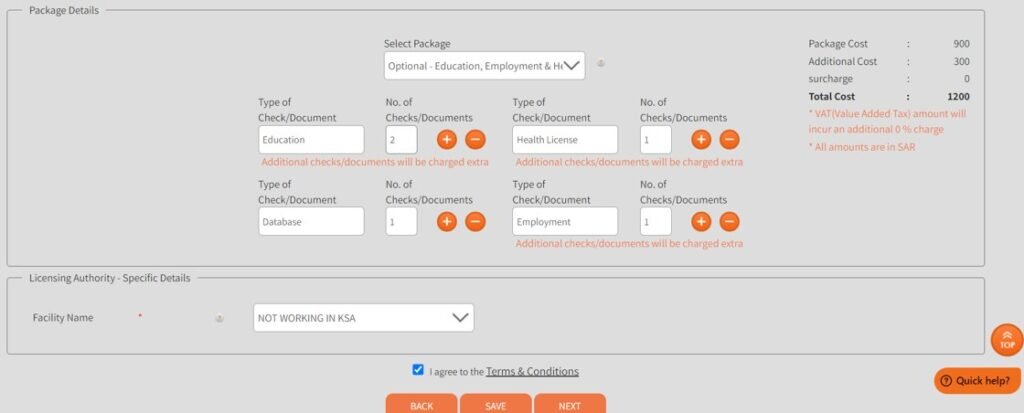This screenshot has width=1024, height=413.
Task: Decrease Database checks count
Action: pos(475,222)
